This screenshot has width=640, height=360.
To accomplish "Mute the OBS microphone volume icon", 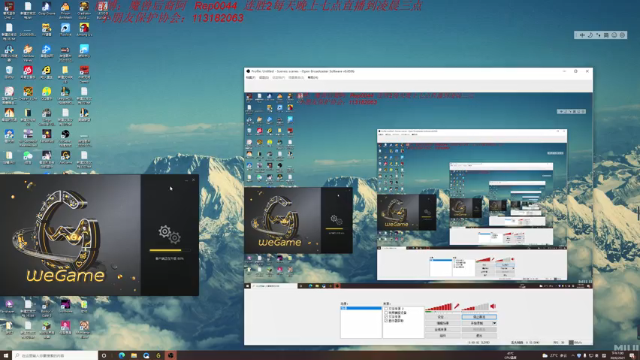I will (457, 306).
